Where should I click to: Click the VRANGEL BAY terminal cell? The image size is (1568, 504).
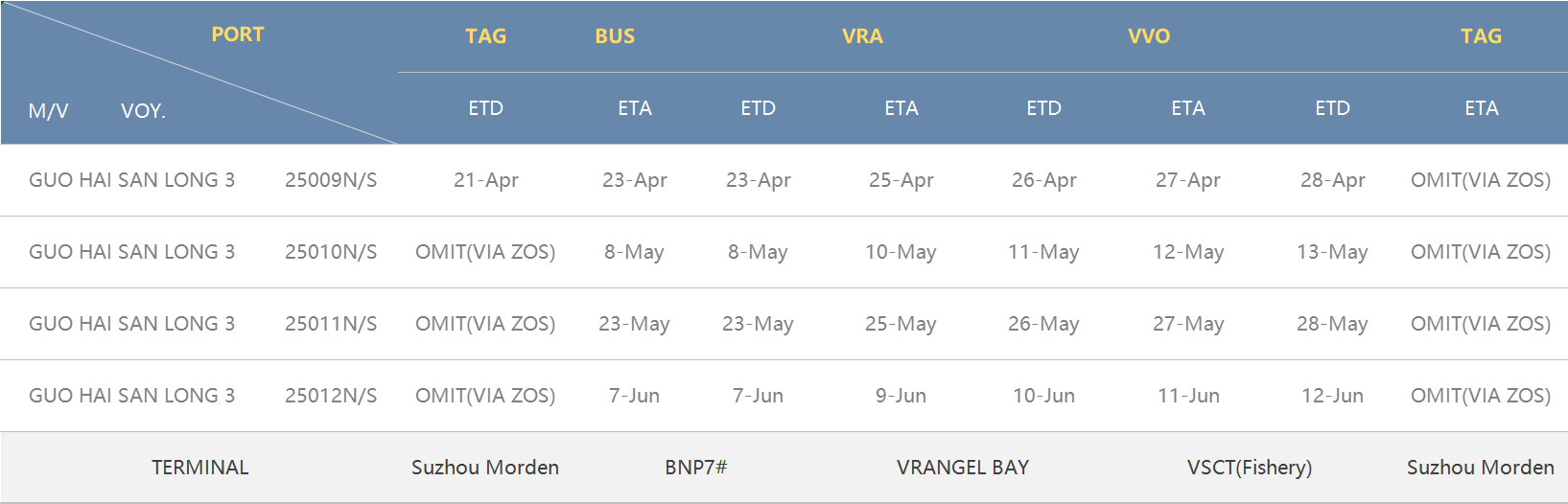(x=963, y=468)
